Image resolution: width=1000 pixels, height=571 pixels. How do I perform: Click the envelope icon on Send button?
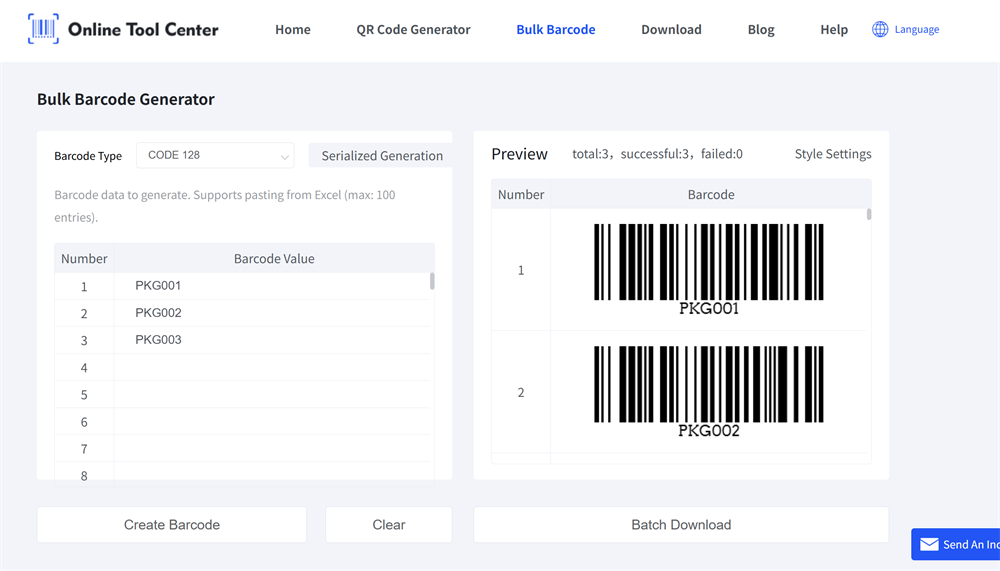click(929, 544)
